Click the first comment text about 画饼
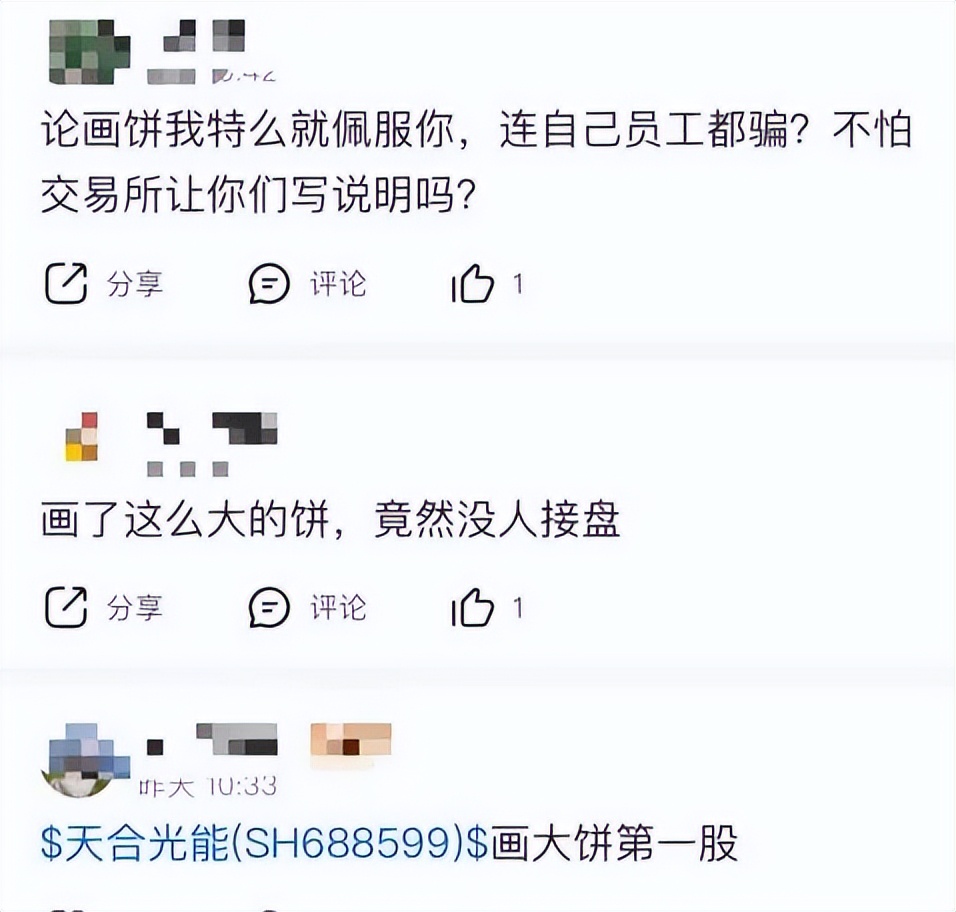Image resolution: width=956 pixels, height=912 pixels. [477, 162]
